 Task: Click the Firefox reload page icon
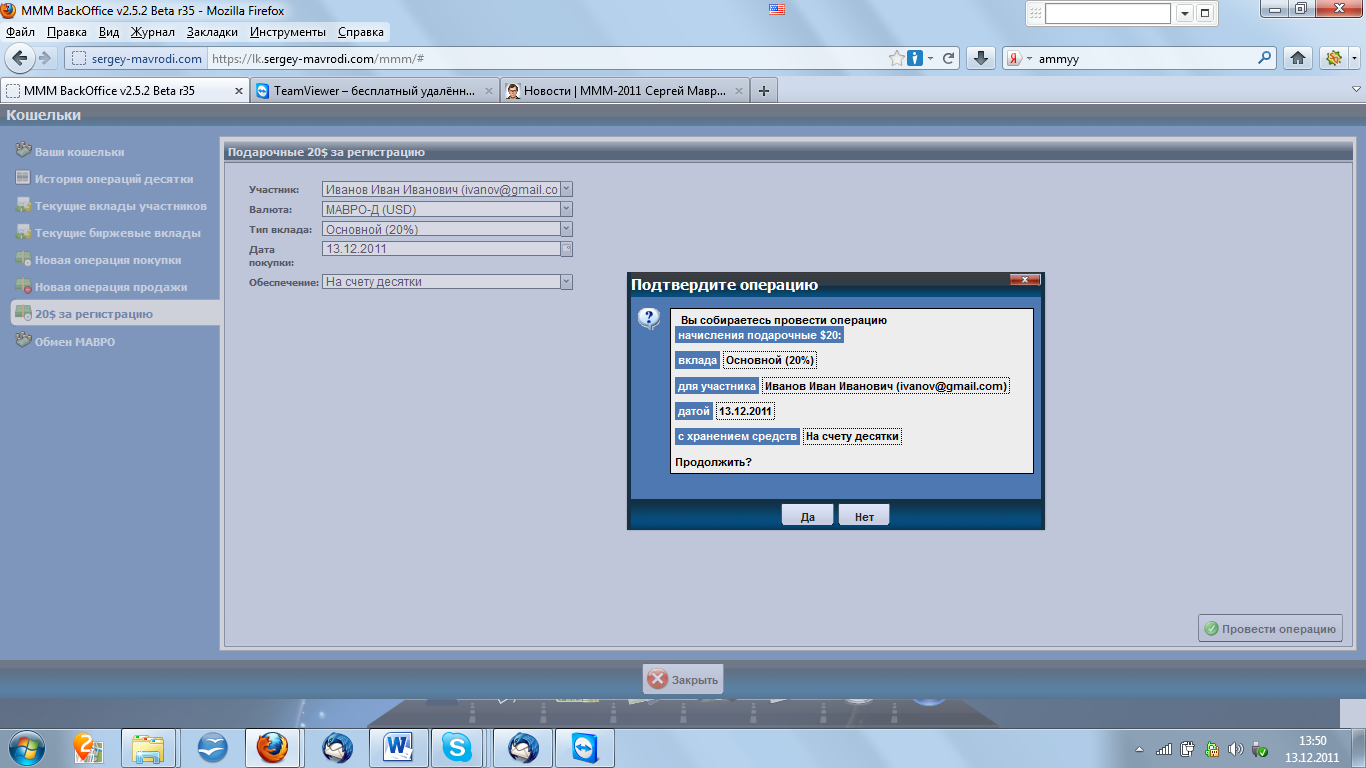click(x=949, y=58)
